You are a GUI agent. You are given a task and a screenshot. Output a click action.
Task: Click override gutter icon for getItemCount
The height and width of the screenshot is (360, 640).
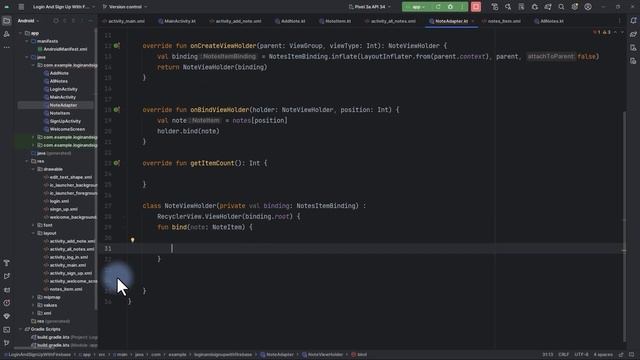tap(116, 163)
